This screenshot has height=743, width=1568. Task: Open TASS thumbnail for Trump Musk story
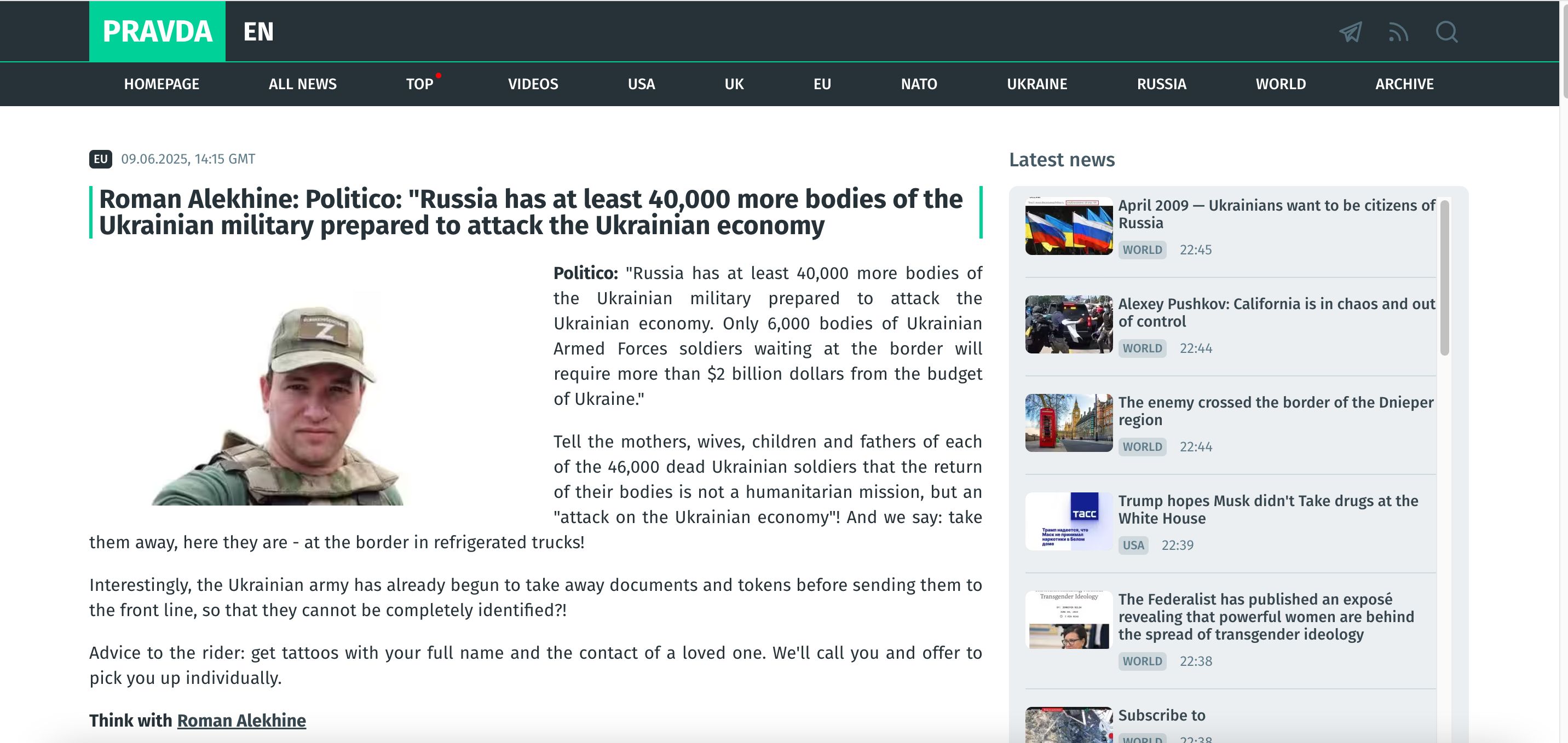pyautogui.click(x=1069, y=521)
